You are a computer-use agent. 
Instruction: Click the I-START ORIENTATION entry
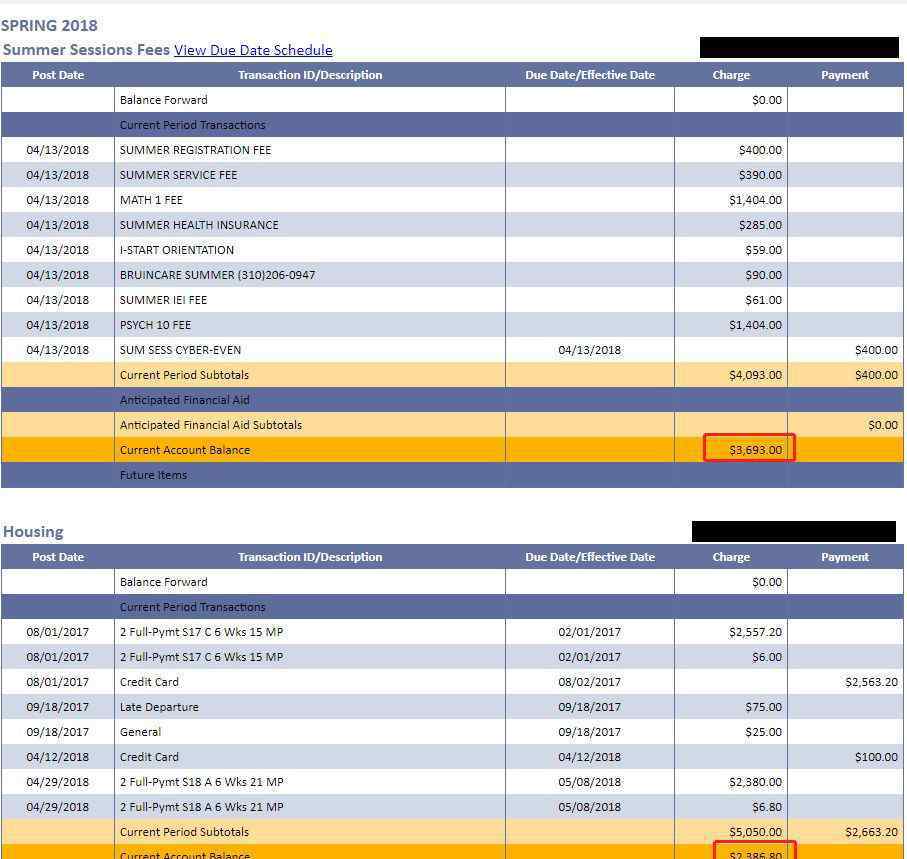pos(177,250)
